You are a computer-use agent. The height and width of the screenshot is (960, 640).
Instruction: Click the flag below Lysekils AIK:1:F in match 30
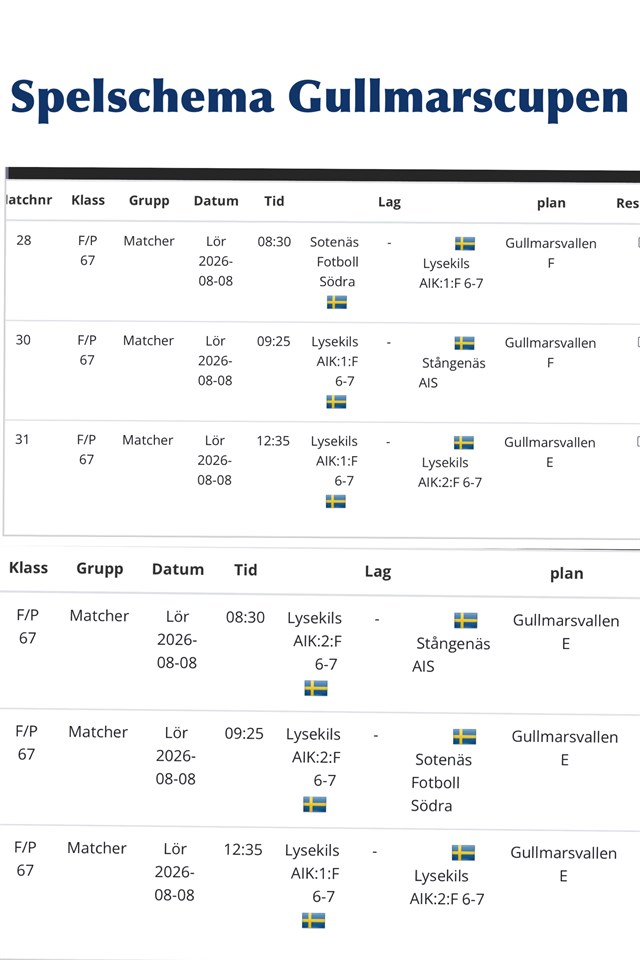tap(336, 402)
